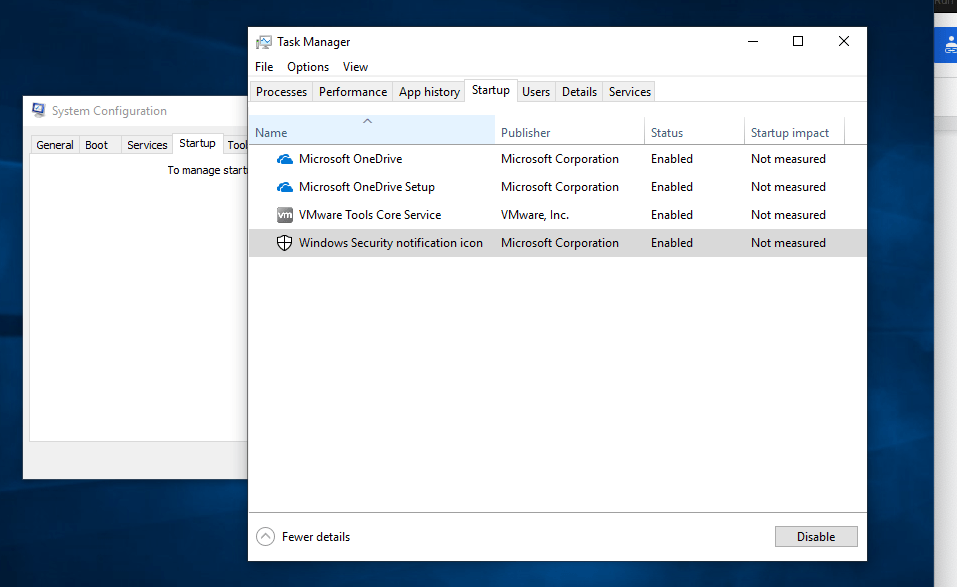Click Not measured for Microsoft OneDrive Setup

[789, 187]
